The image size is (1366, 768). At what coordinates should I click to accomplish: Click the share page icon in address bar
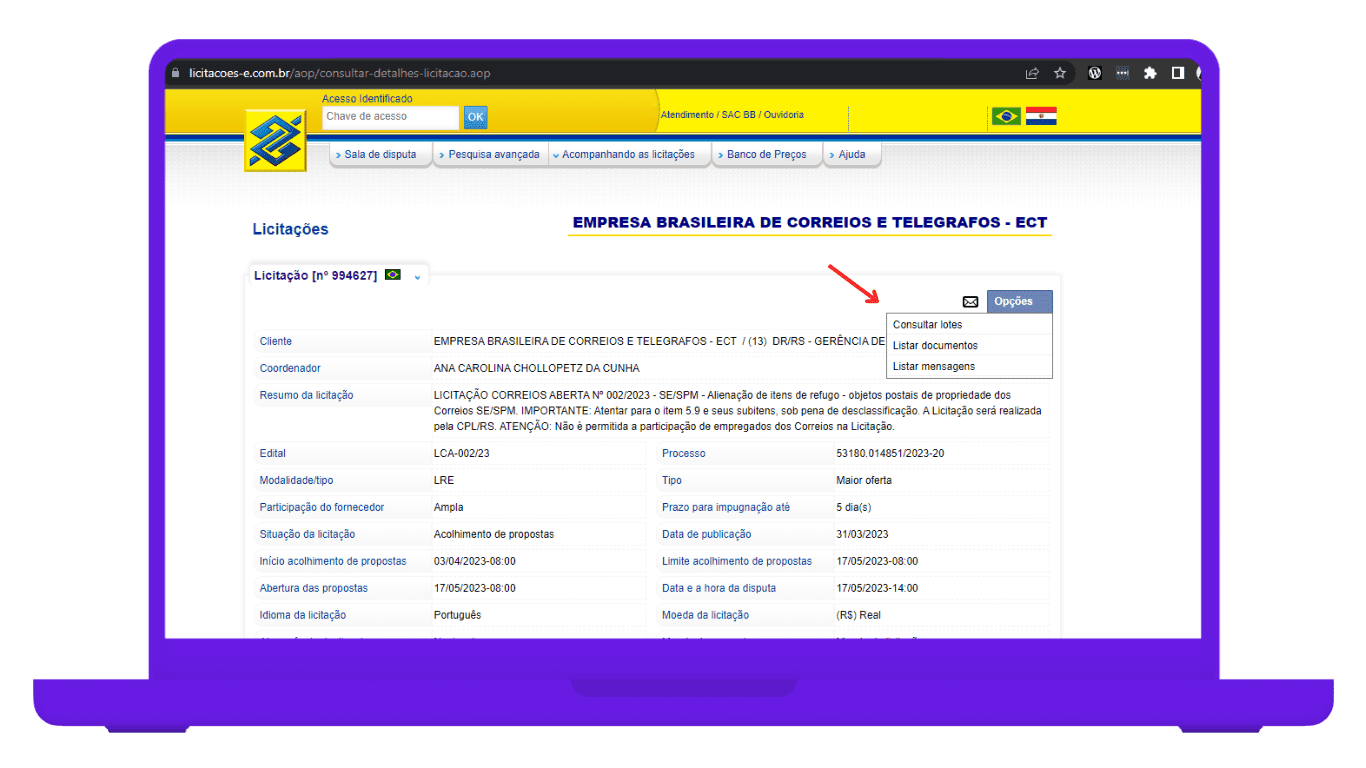[1032, 73]
